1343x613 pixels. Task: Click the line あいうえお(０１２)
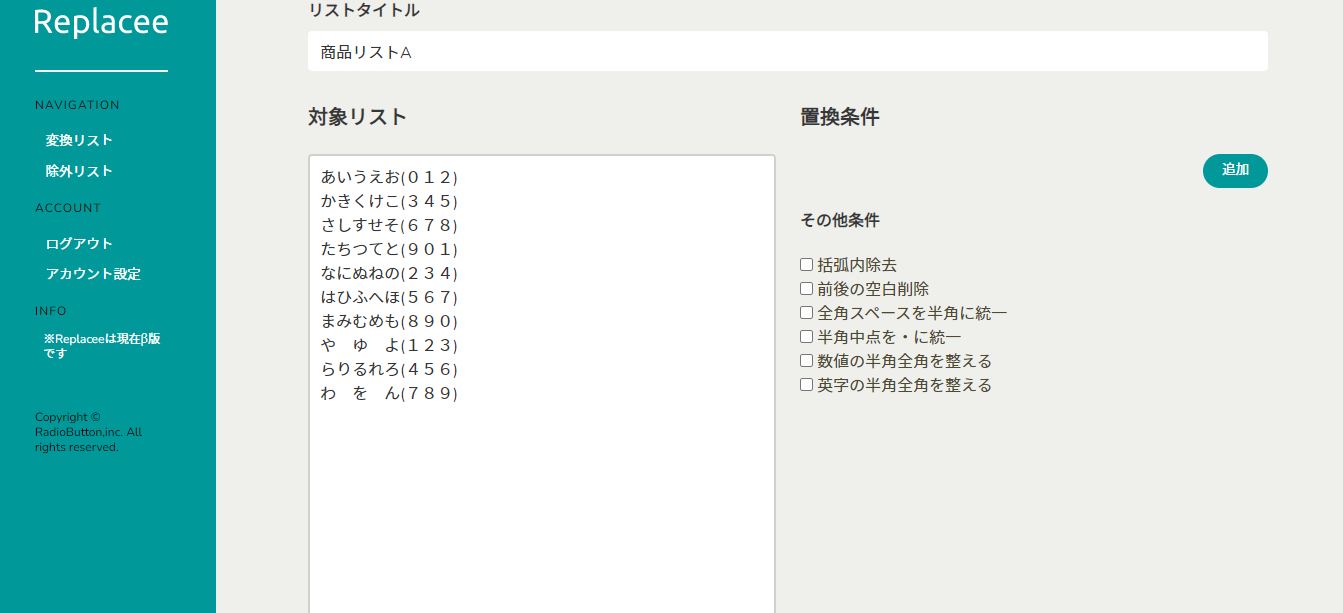click(389, 178)
